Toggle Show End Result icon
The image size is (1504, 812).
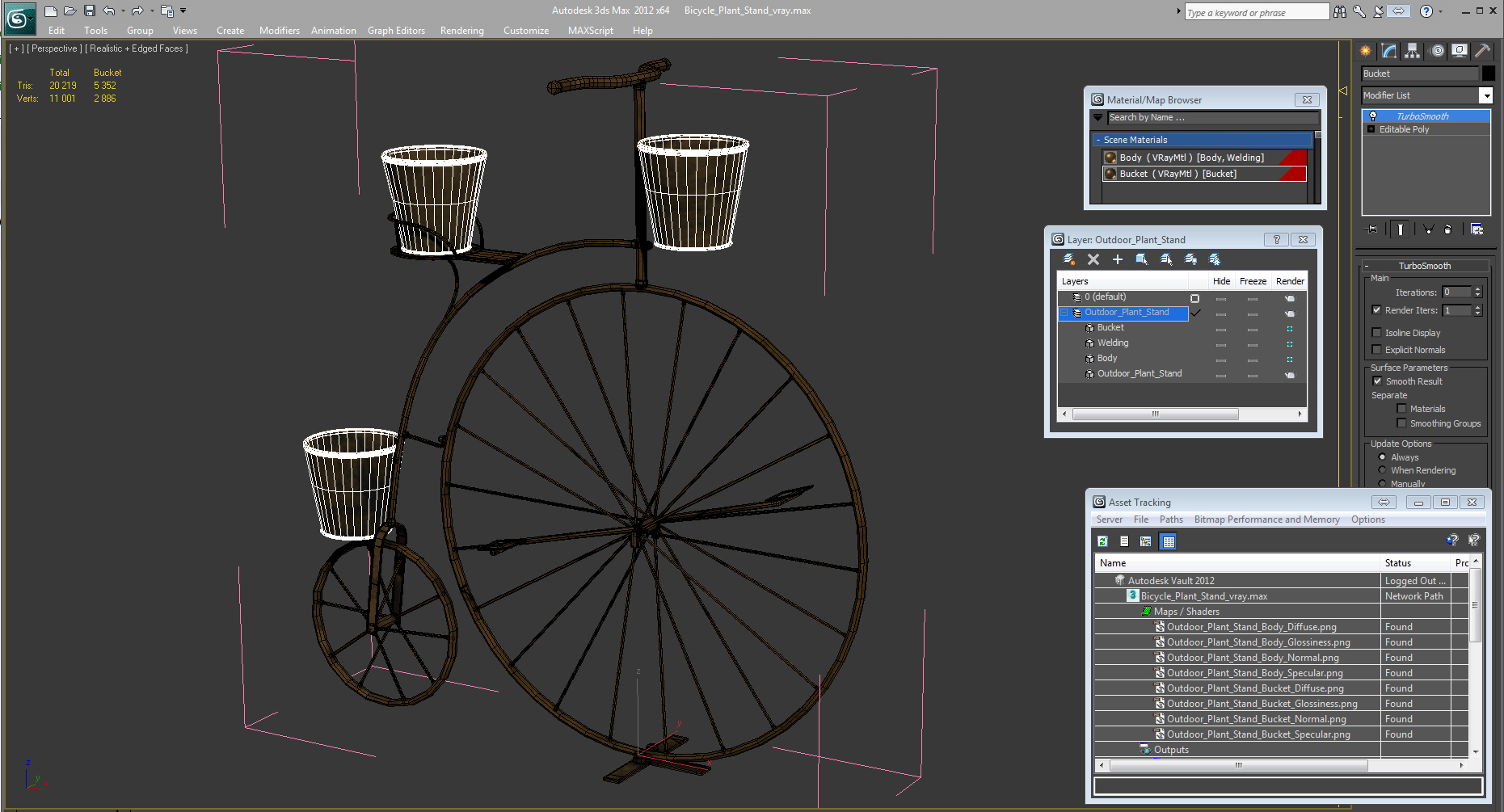click(x=1401, y=229)
